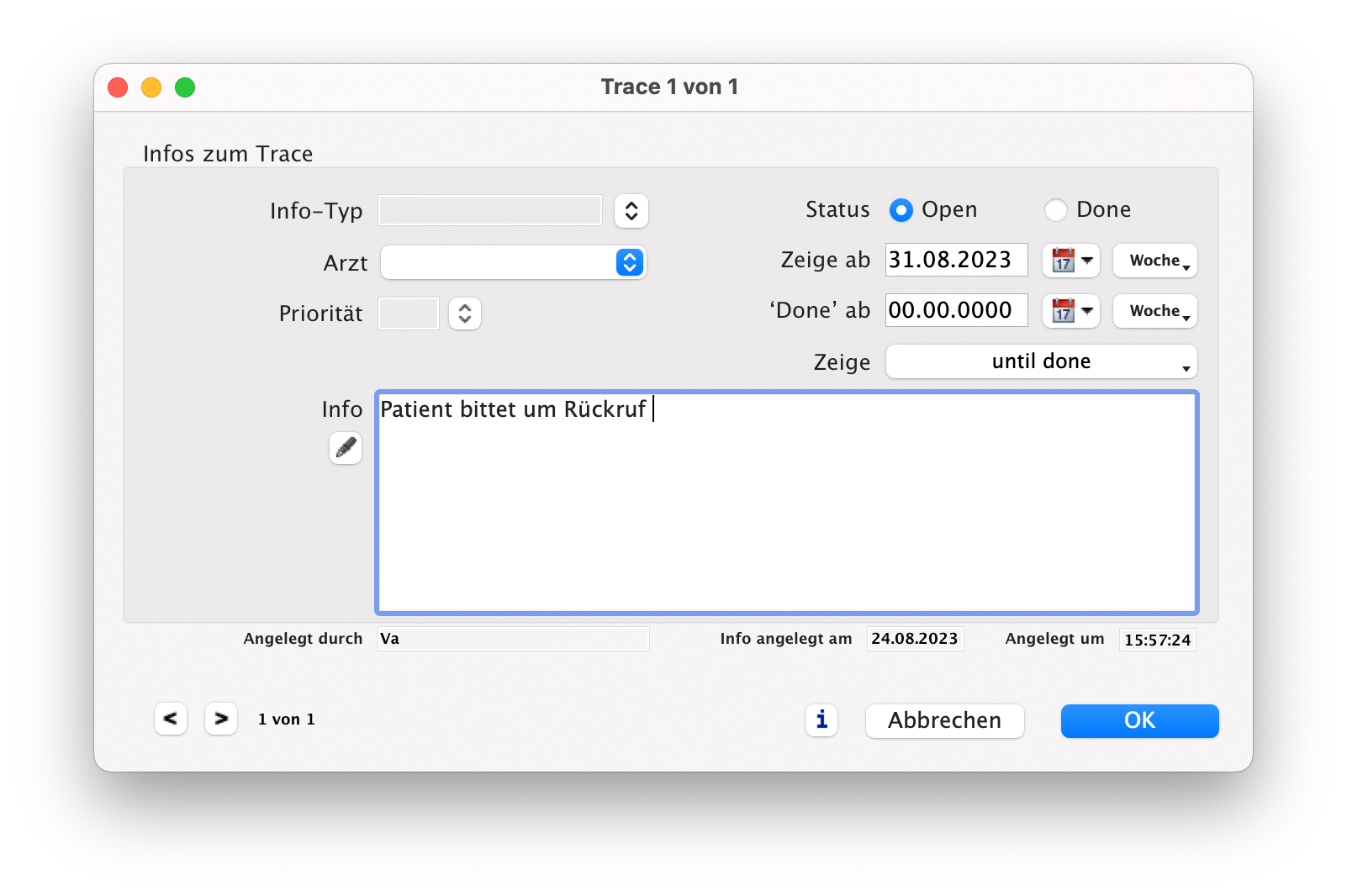Click the Info-Typ up-down selector arrows
1347x896 pixels.
click(631, 211)
